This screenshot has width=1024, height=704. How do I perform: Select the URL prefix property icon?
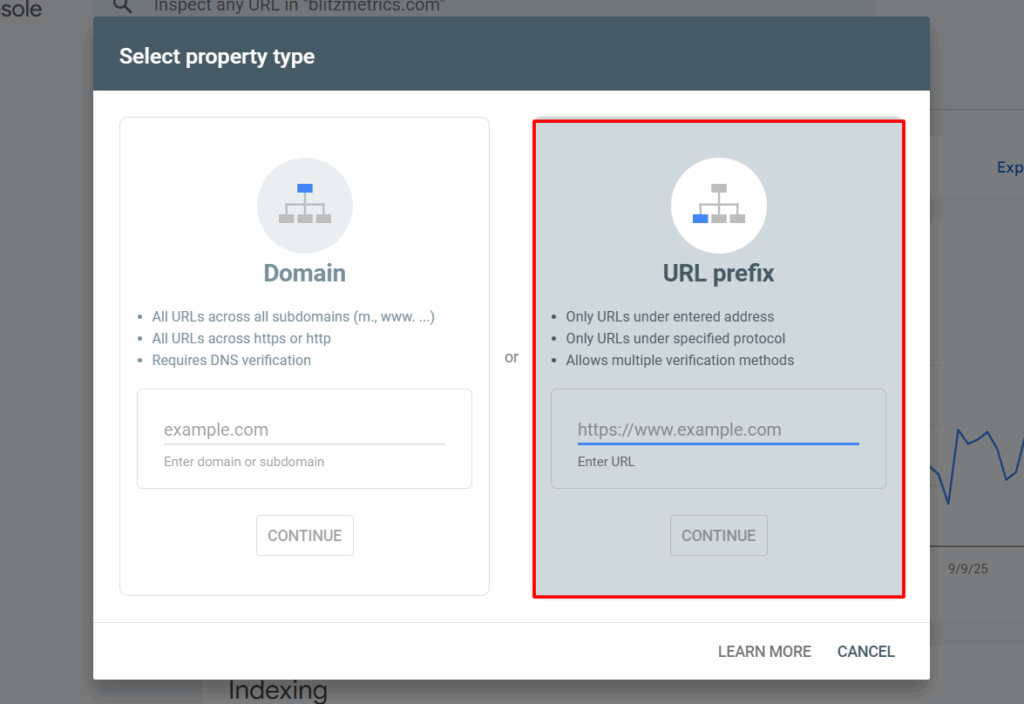coord(718,204)
